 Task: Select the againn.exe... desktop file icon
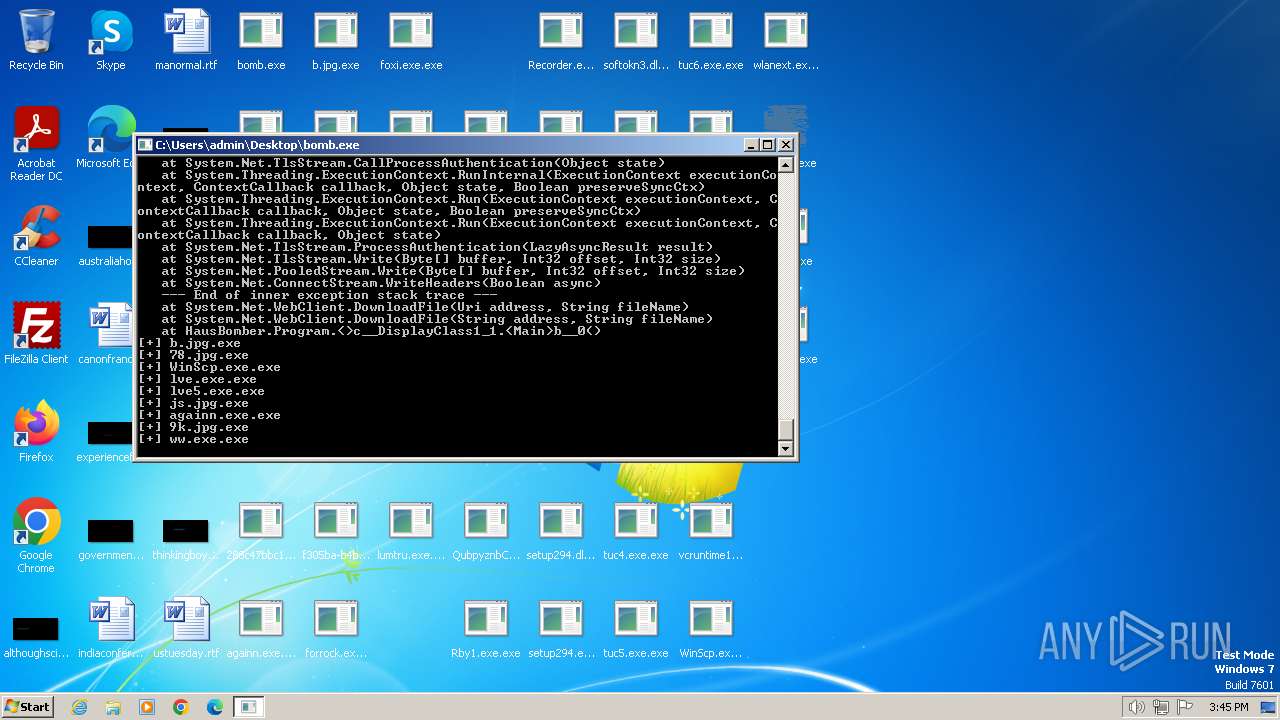pos(261,628)
